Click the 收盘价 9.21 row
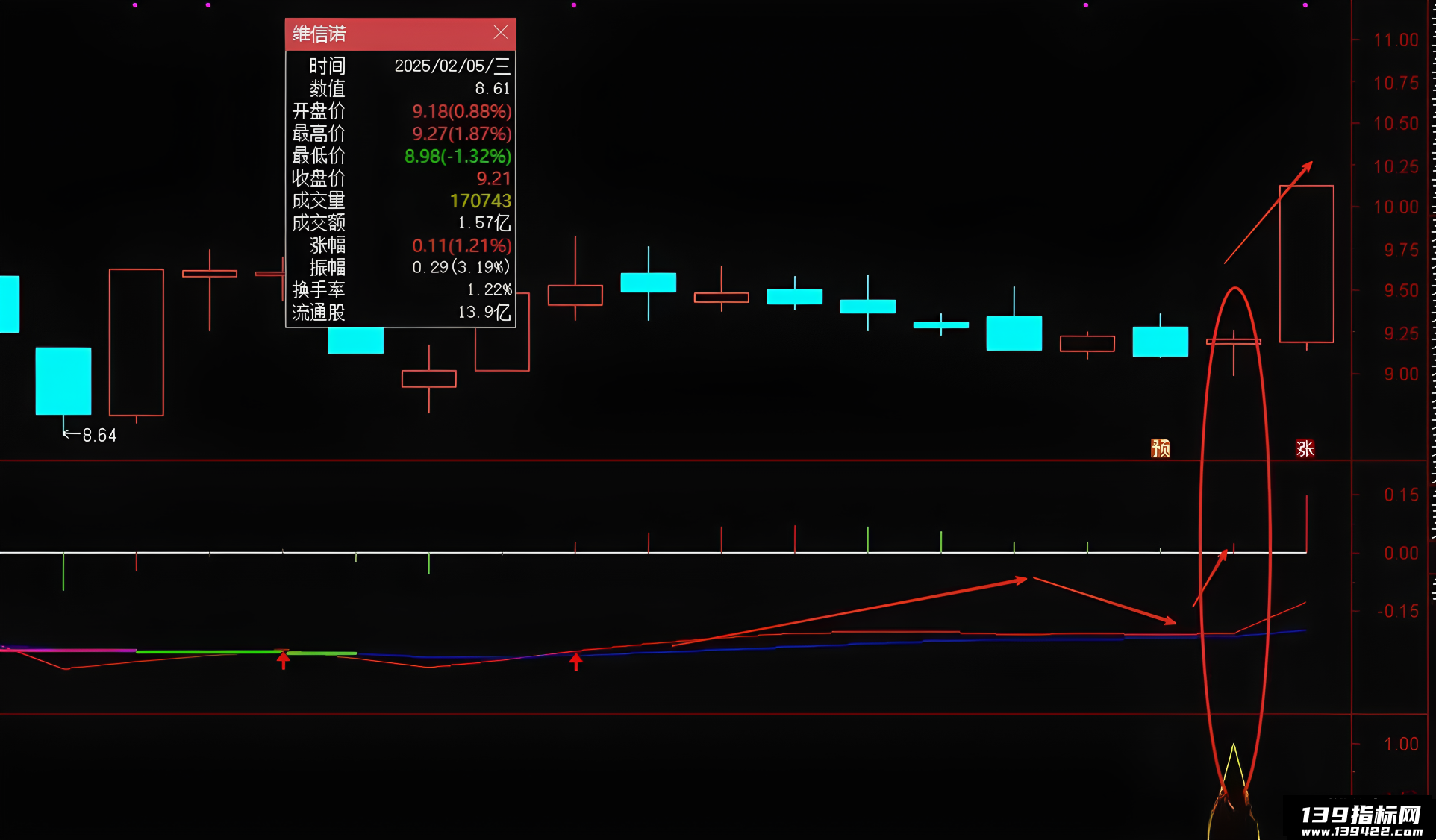This screenshot has width=1436, height=840. click(x=401, y=178)
